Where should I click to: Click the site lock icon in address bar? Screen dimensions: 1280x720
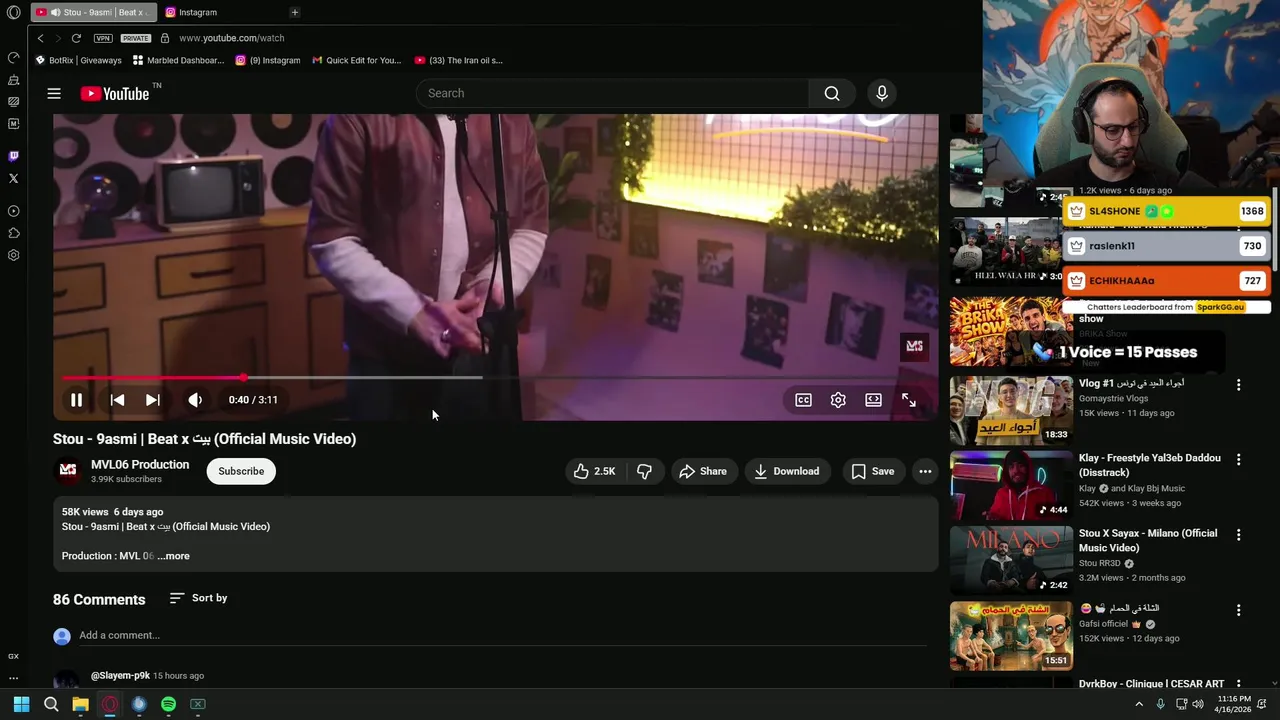[x=165, y=38]
